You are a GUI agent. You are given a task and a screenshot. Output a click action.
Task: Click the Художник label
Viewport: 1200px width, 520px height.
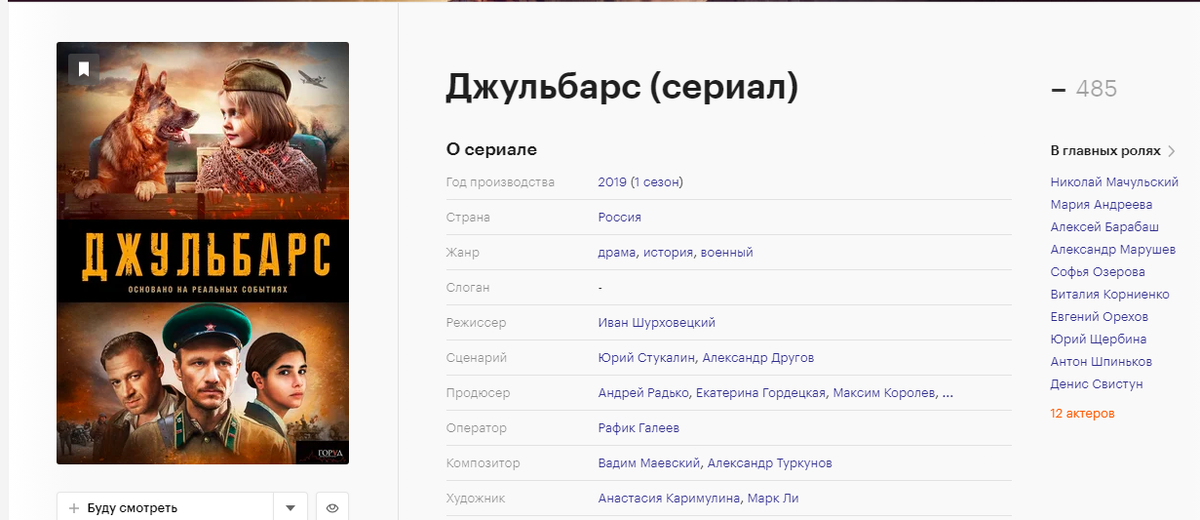coord(477,498)
